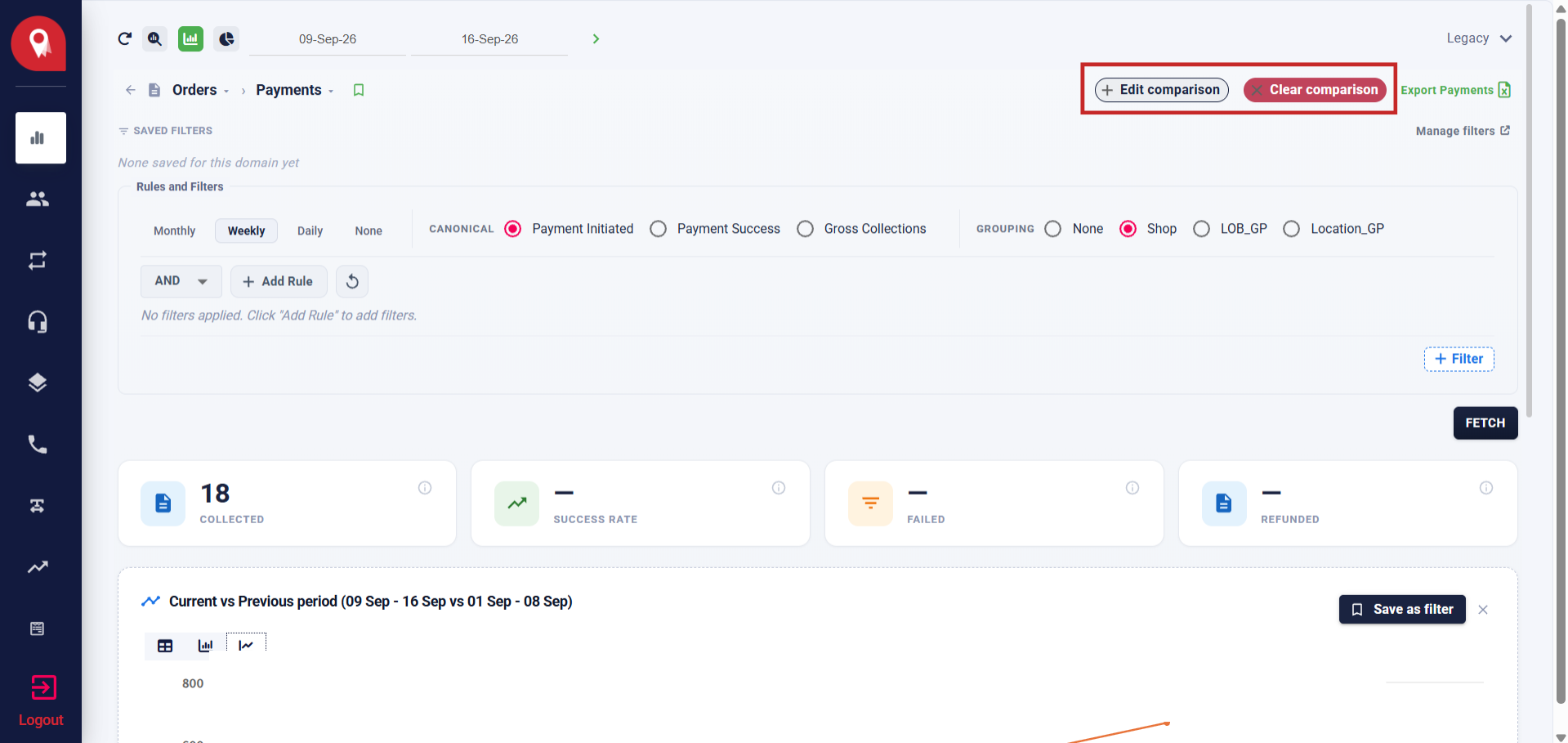Viewport: 1568px width, 743px height.
Task: Open the users group sidebar icon
Action: tap(38, 199)
